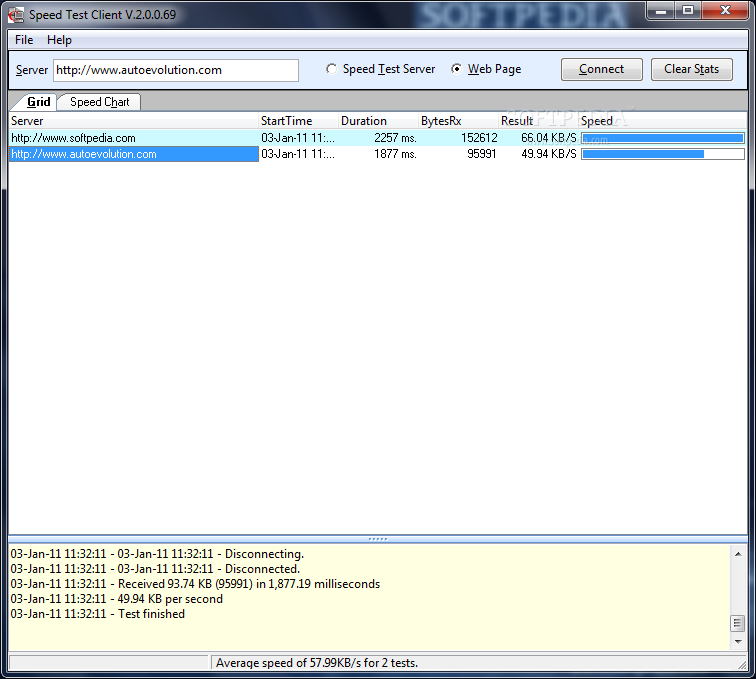Click the Speed Test Client title bar icon
The image size is (756, 679).
pos(15,15)
